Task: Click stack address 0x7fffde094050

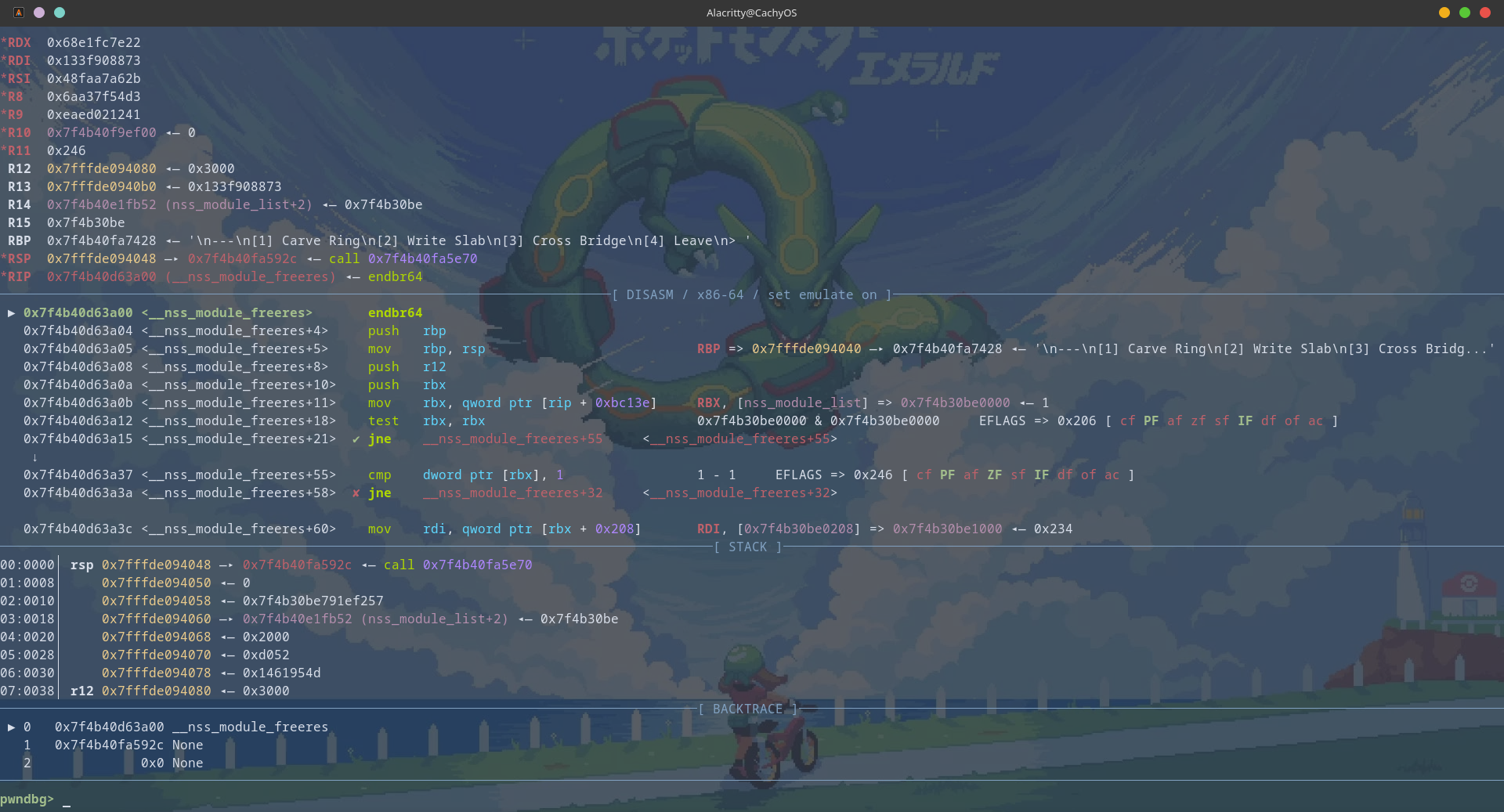Action: pyautogui.click(x=157, y=583)
